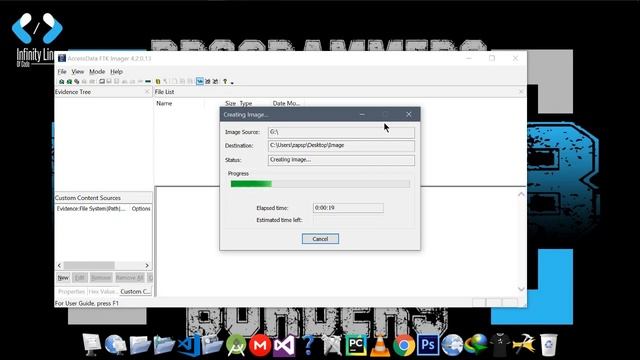This screenshot has height=360, width=640.
Task: Sort file list by Type column
Action: click(x=246, y=103)
